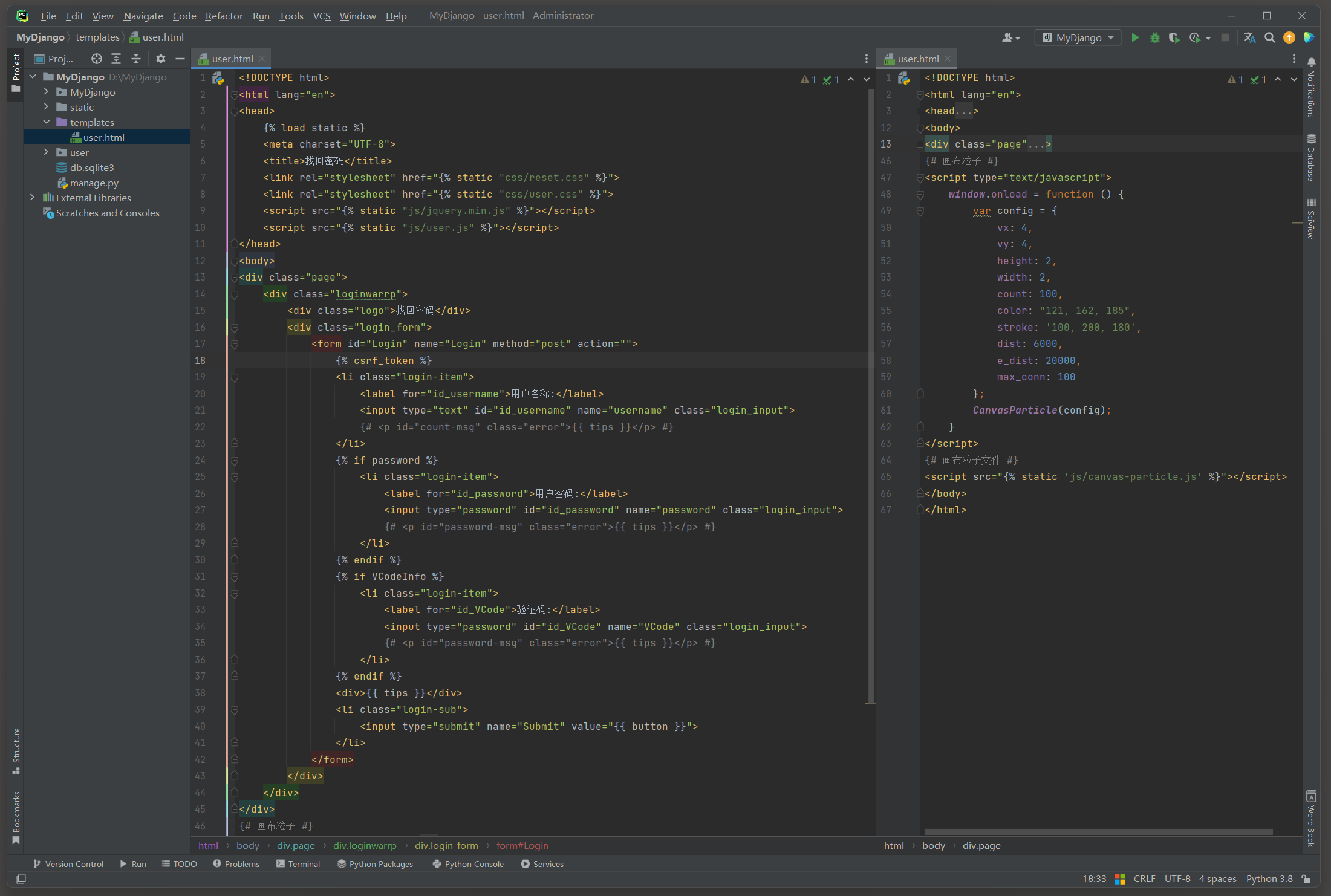
Task: Expand the static folder
Action: pos(46,107)
